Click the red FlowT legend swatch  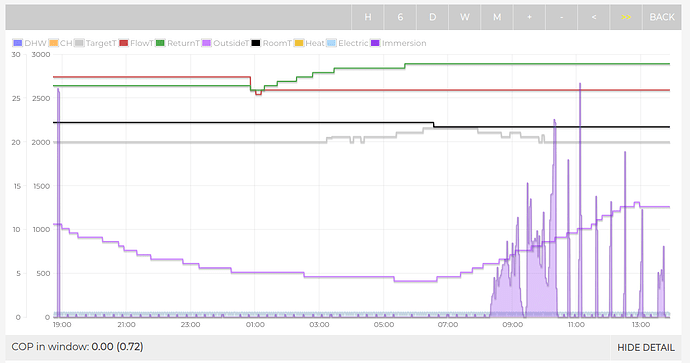(124, 43)
